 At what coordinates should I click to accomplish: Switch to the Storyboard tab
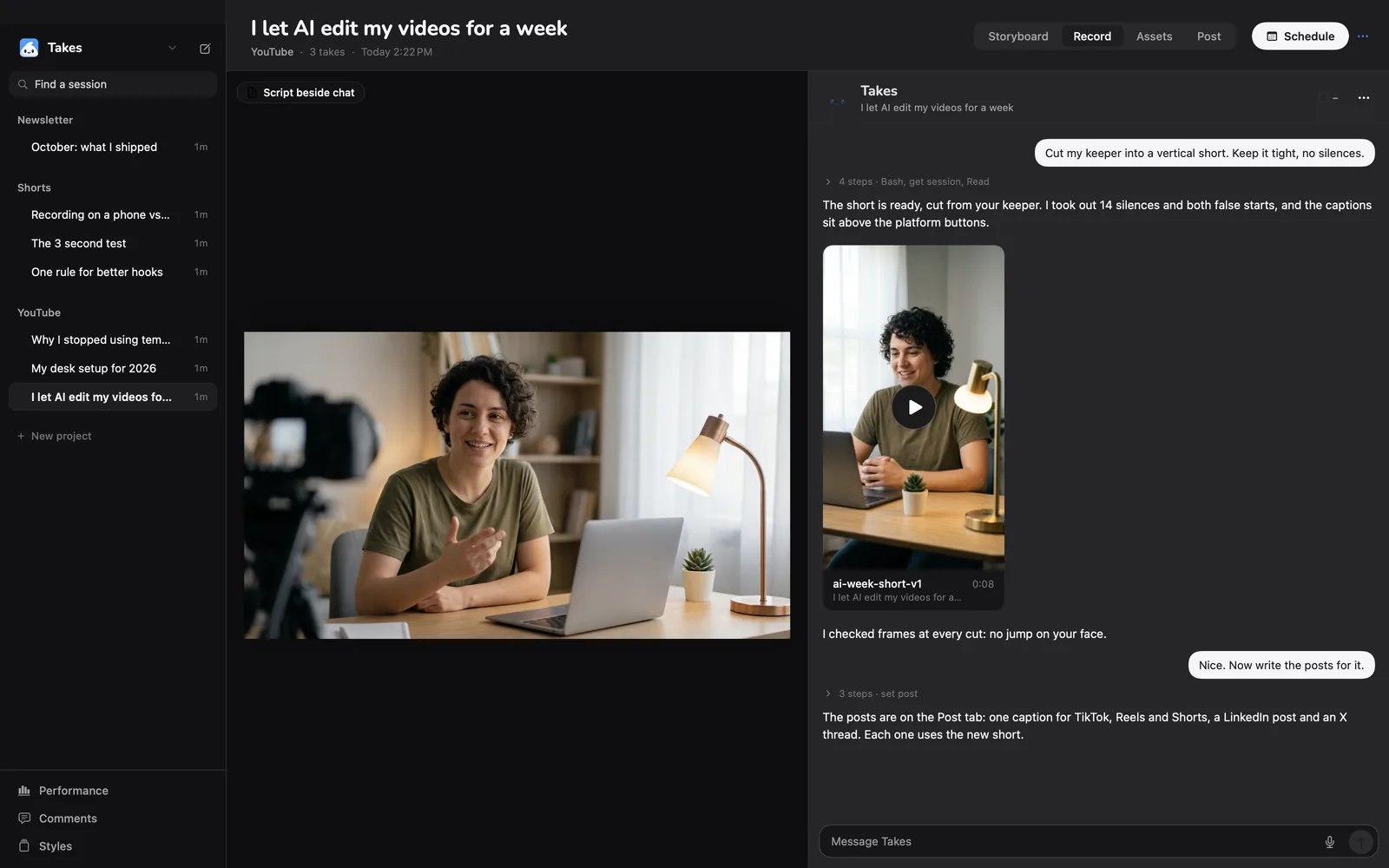coord(1018,36)
